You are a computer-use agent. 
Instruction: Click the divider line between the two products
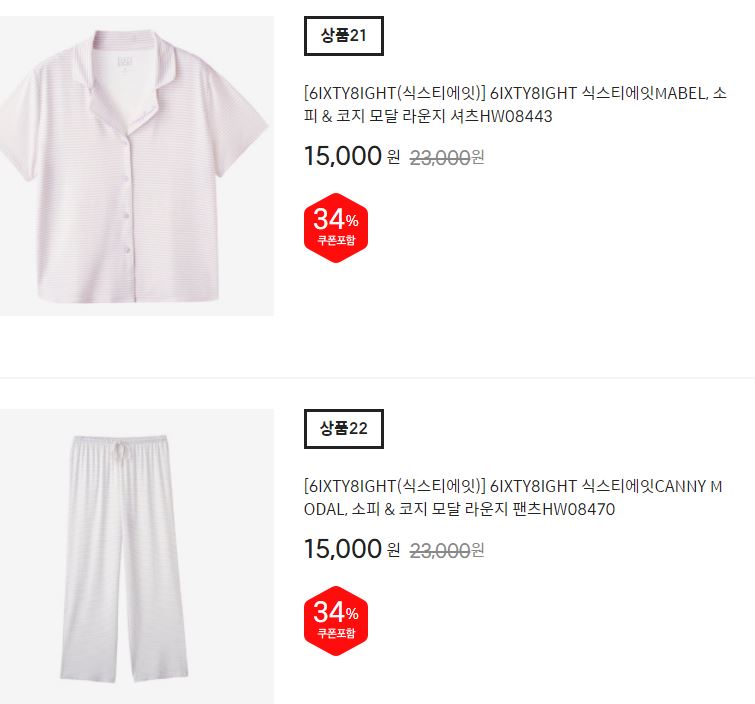click(x=378, y=378)
